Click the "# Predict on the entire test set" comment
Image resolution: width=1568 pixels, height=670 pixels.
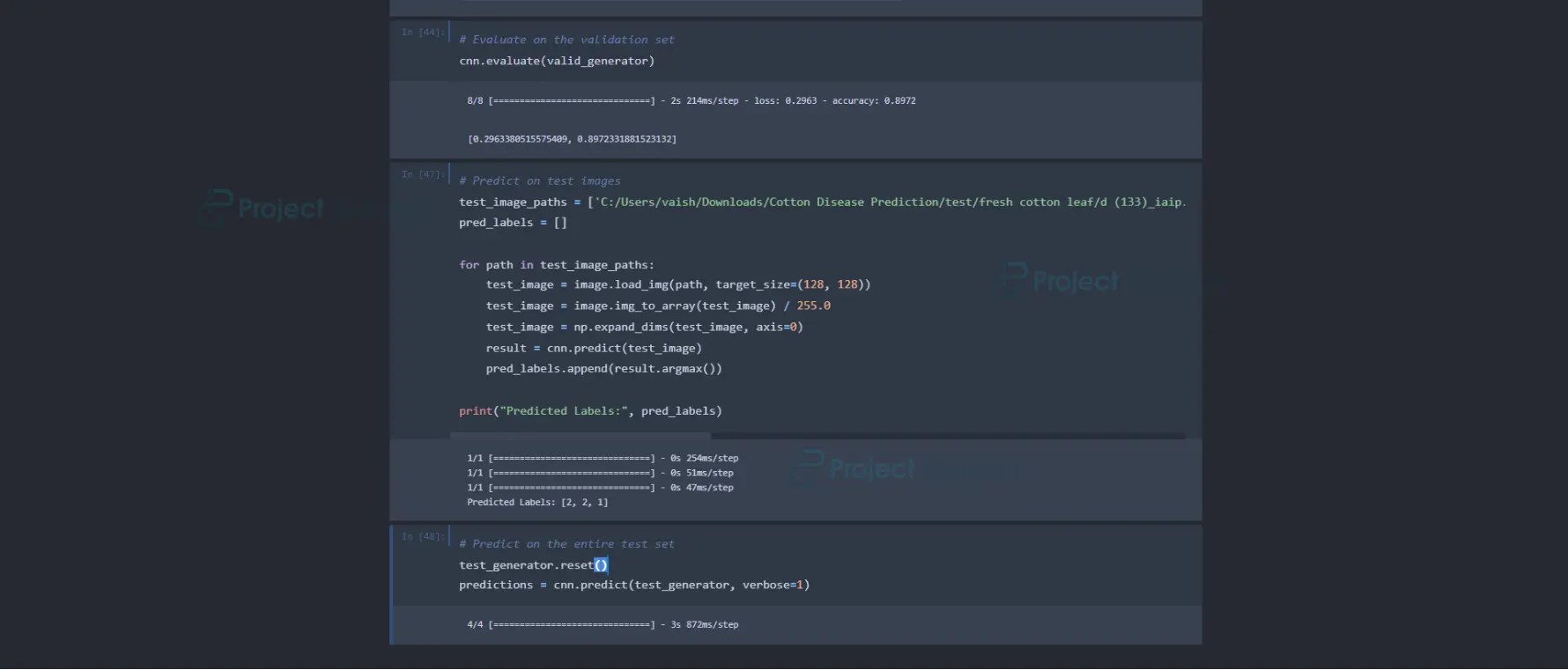coord(566,544)
